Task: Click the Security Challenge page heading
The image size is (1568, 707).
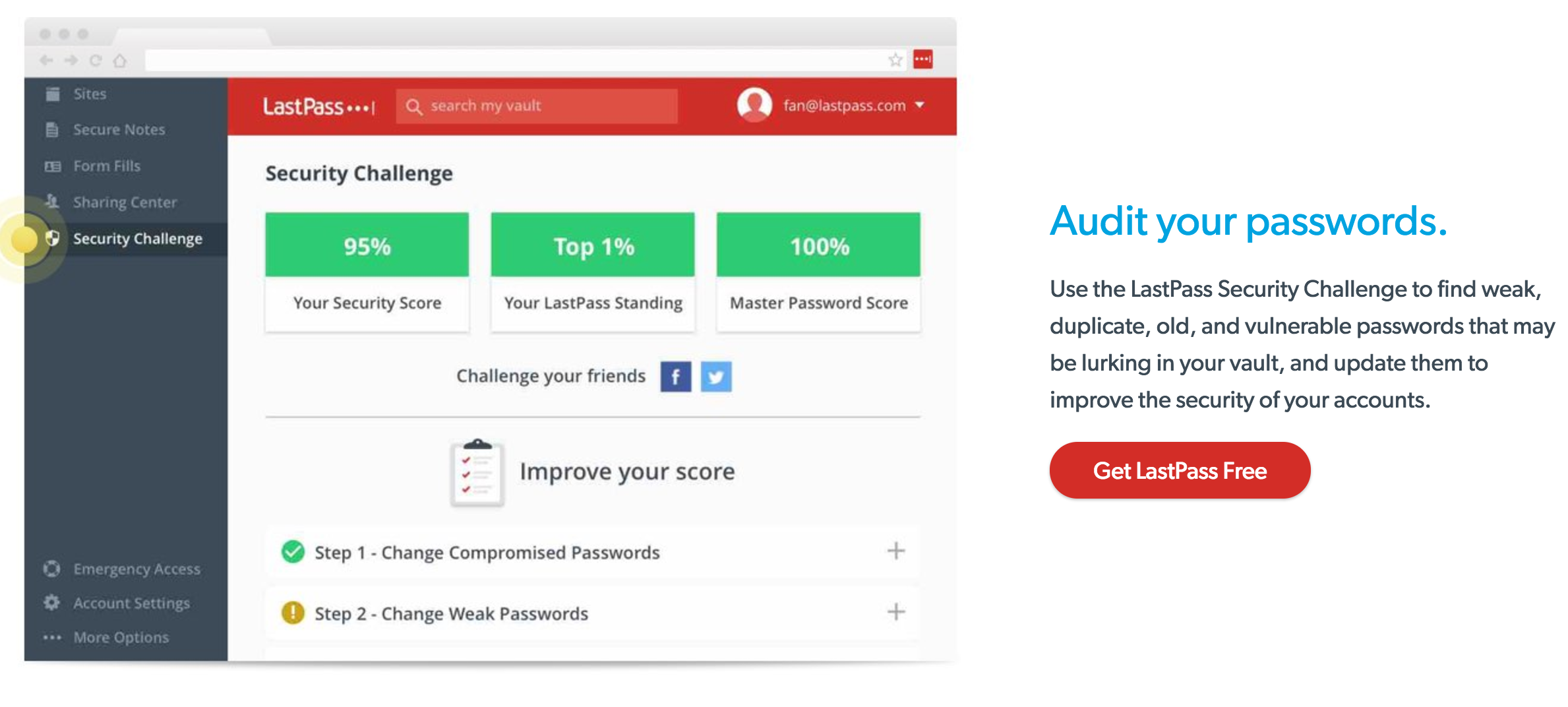Action: [x=359, y=173]
